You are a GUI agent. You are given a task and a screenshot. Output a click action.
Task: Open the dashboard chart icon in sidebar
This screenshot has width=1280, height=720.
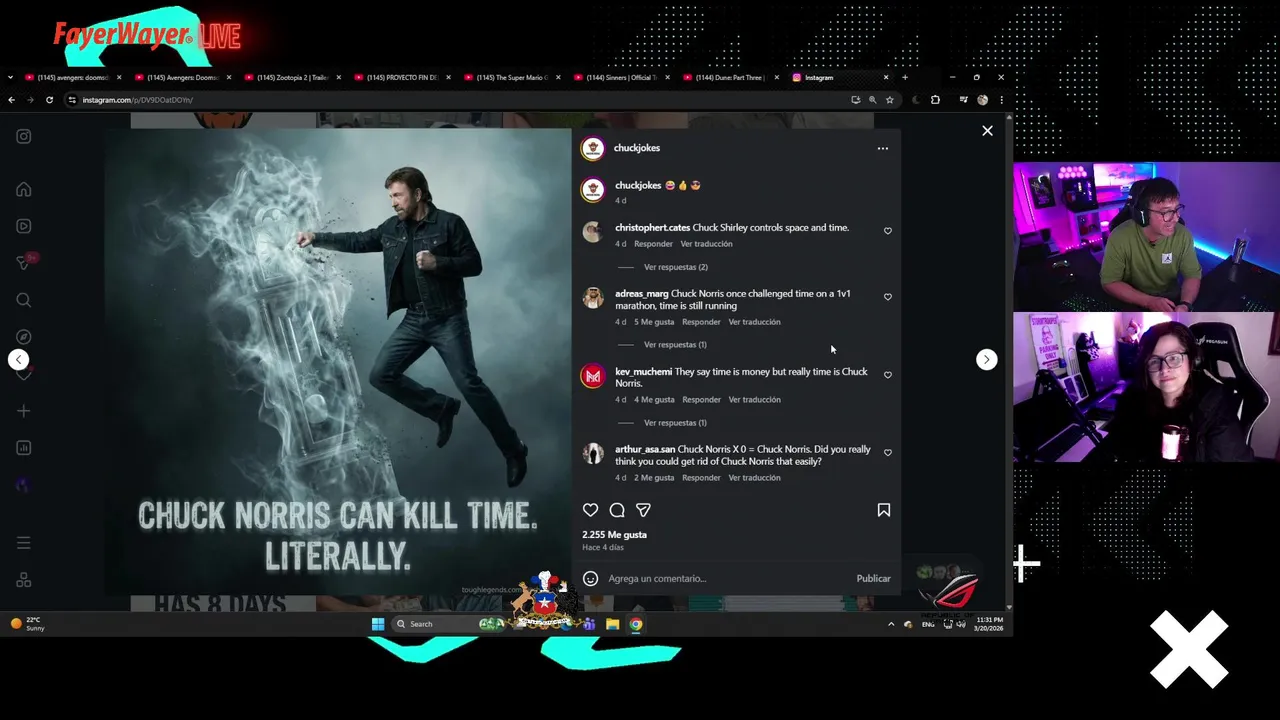pos(24,448)
